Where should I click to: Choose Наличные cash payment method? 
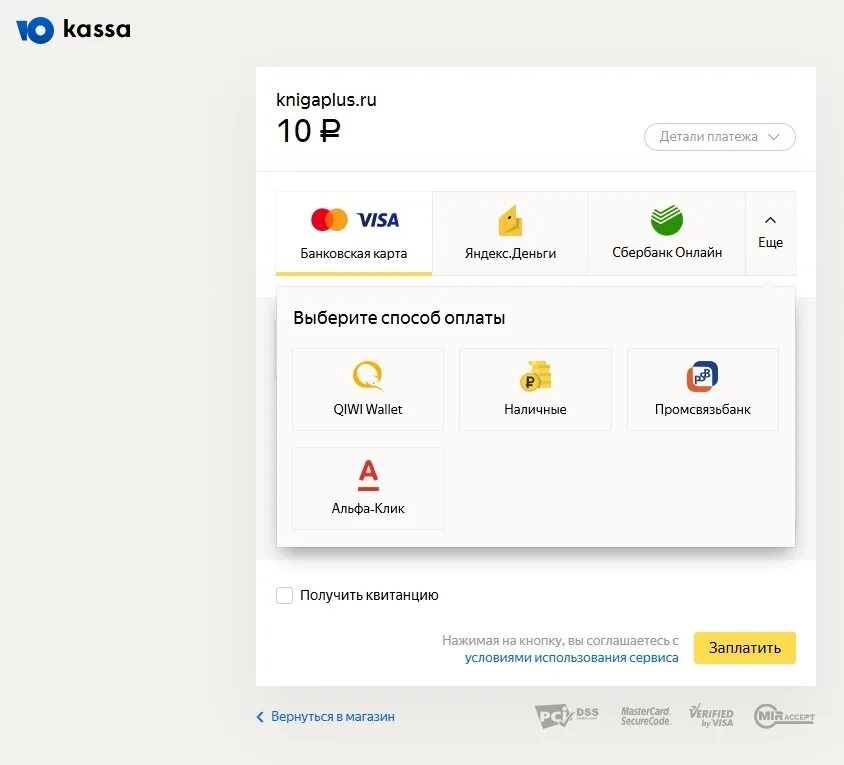535,389
